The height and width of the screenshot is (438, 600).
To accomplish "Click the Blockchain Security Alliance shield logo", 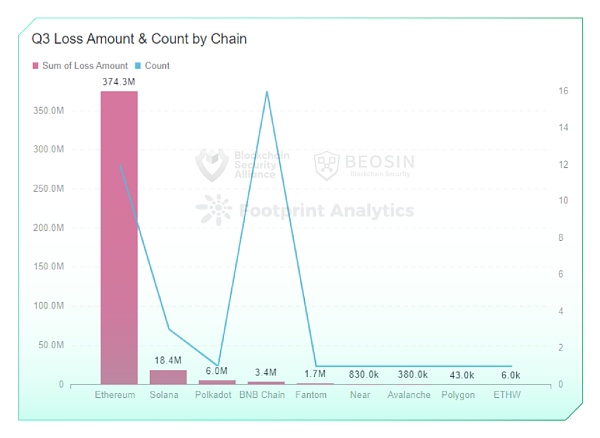I will tap(211, 163).
